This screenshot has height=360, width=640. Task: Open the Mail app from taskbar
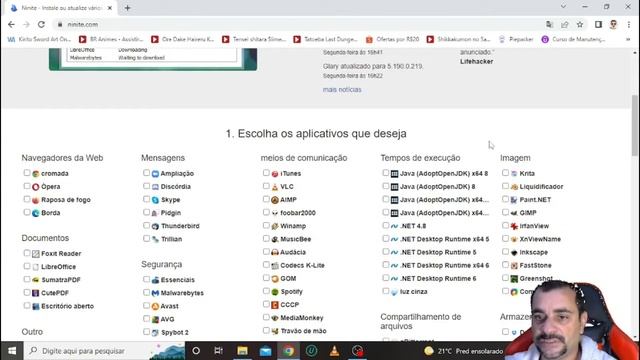[x=265, y=351]
